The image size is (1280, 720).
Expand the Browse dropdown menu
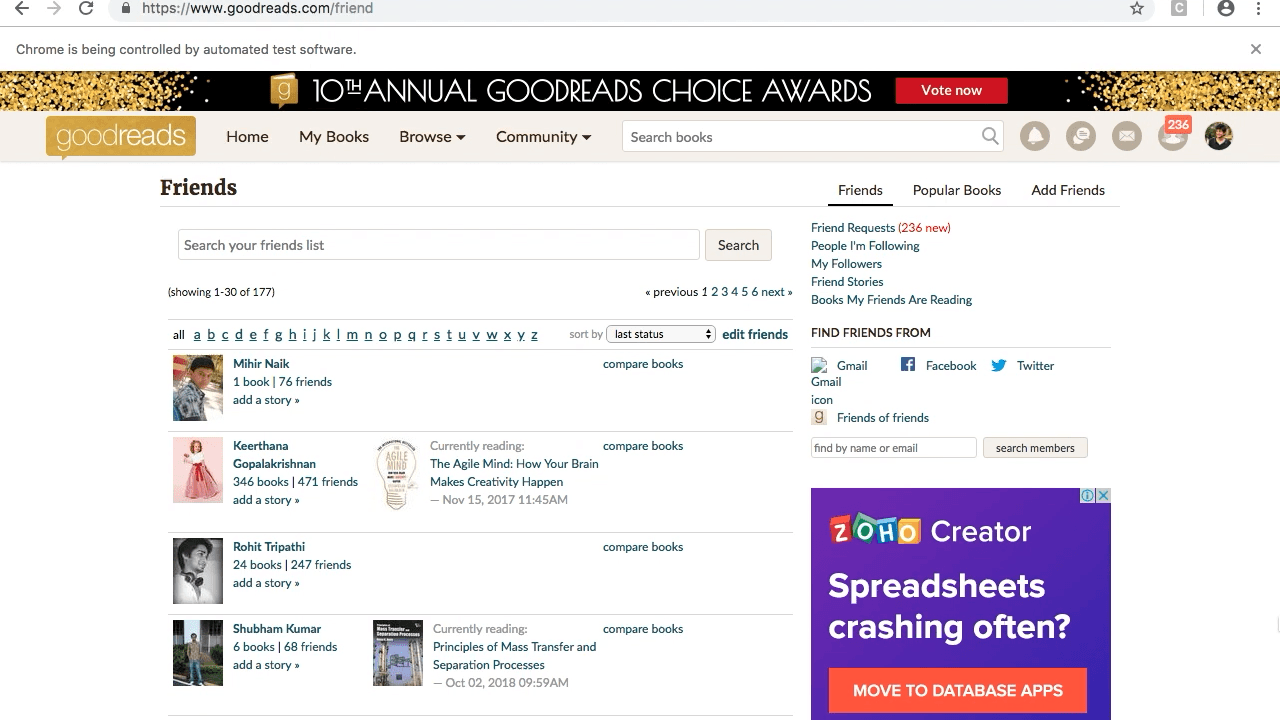[x=432, y=137]
